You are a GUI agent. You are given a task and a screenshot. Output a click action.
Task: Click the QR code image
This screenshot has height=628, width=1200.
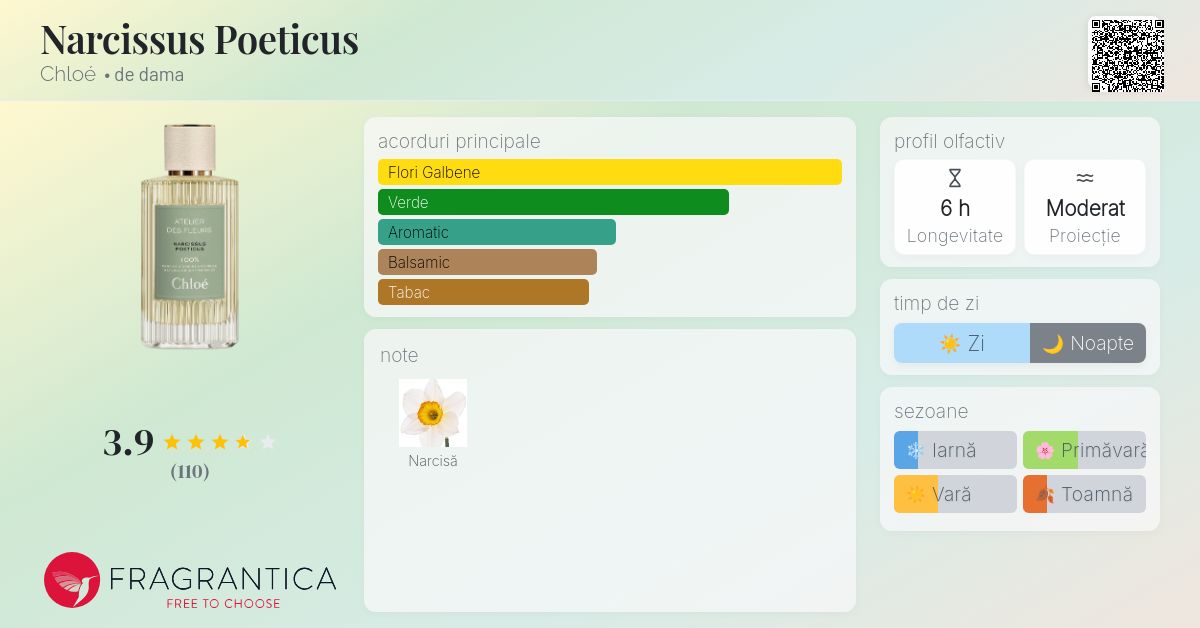(1127, 56)
